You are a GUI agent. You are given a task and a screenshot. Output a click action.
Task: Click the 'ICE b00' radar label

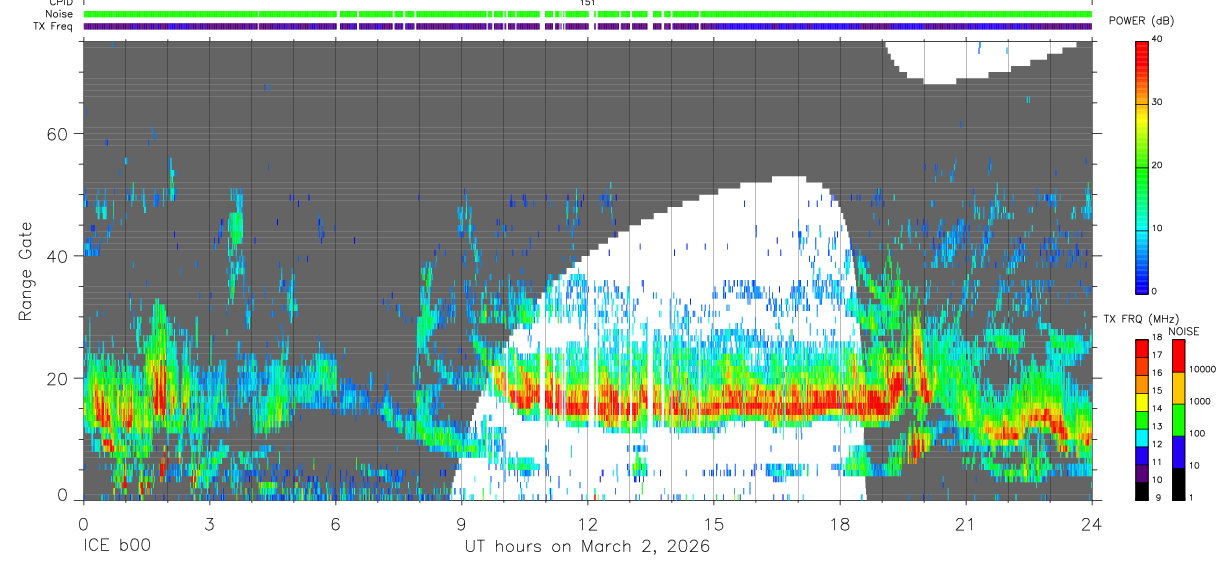point(116,546)
